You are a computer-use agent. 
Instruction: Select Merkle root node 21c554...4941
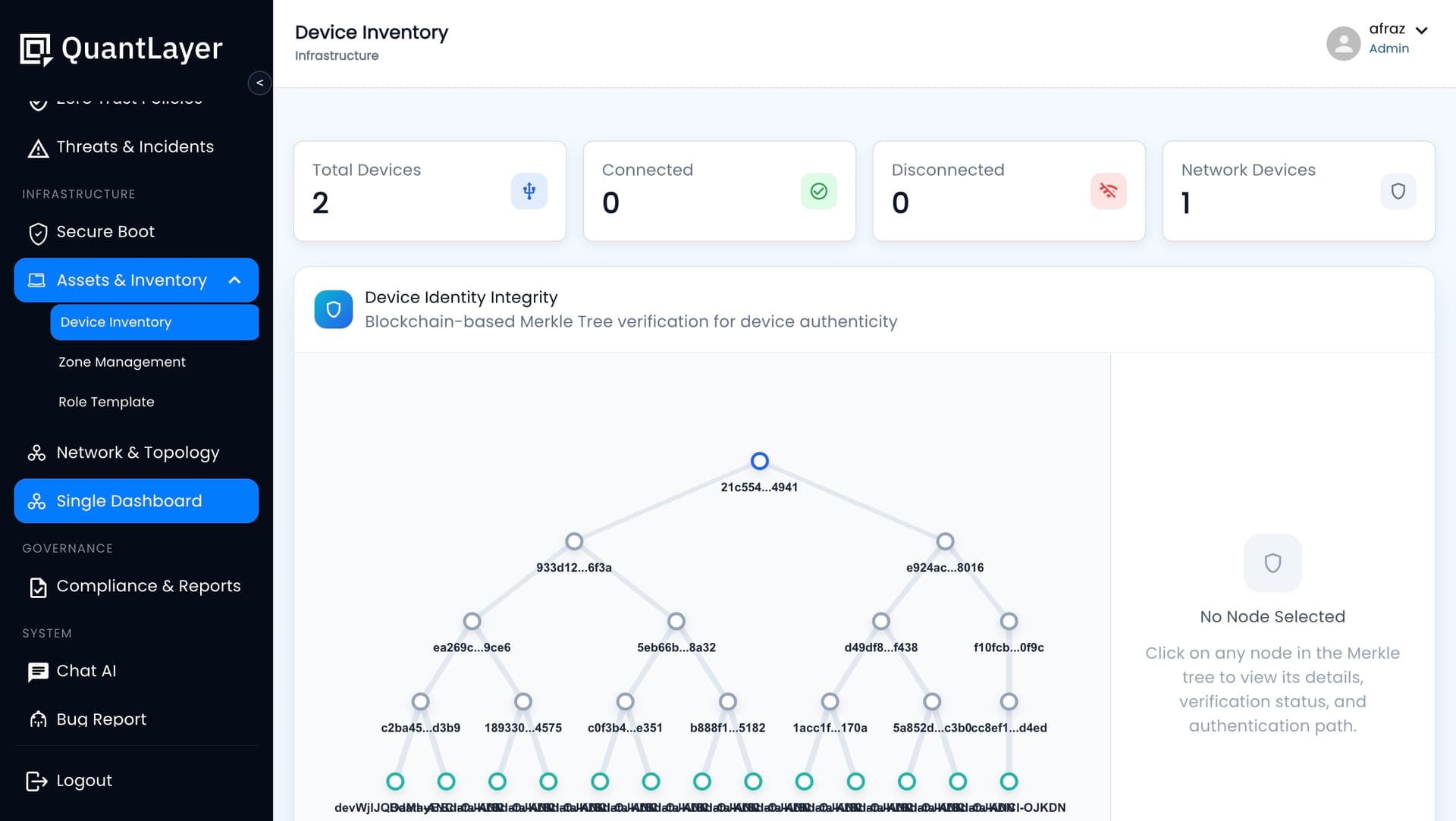click(x=759, y=461)
